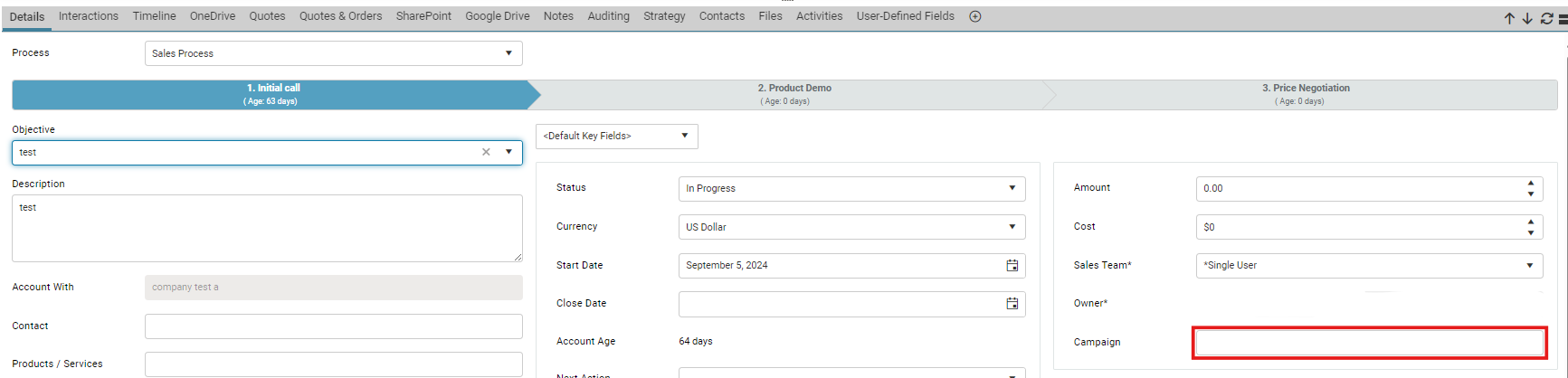This screenshot has width=1568, height=378.
Task: Open the hamburger menu at top right
Action: coord(1563,18)
